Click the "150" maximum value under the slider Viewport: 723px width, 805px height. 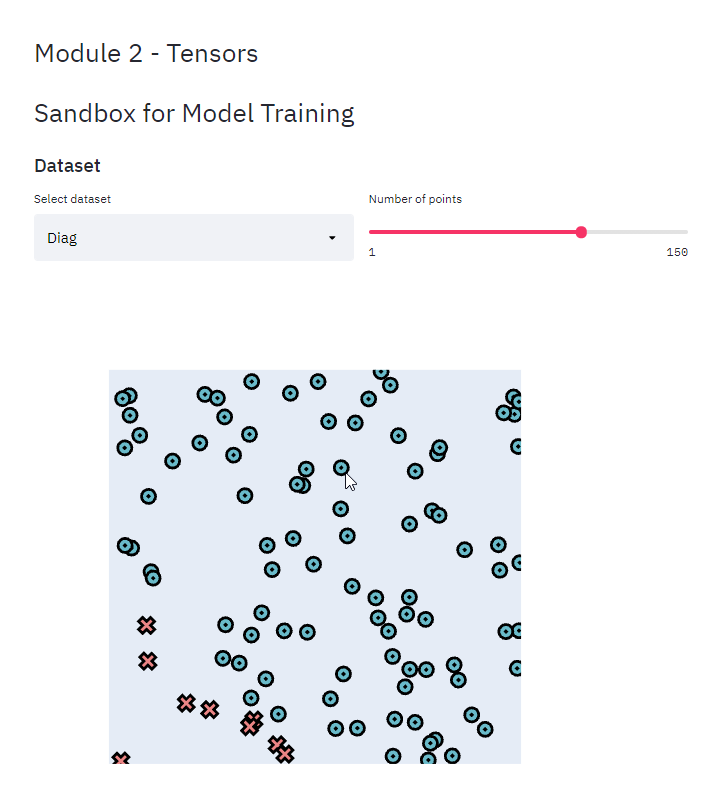(677, 252)
